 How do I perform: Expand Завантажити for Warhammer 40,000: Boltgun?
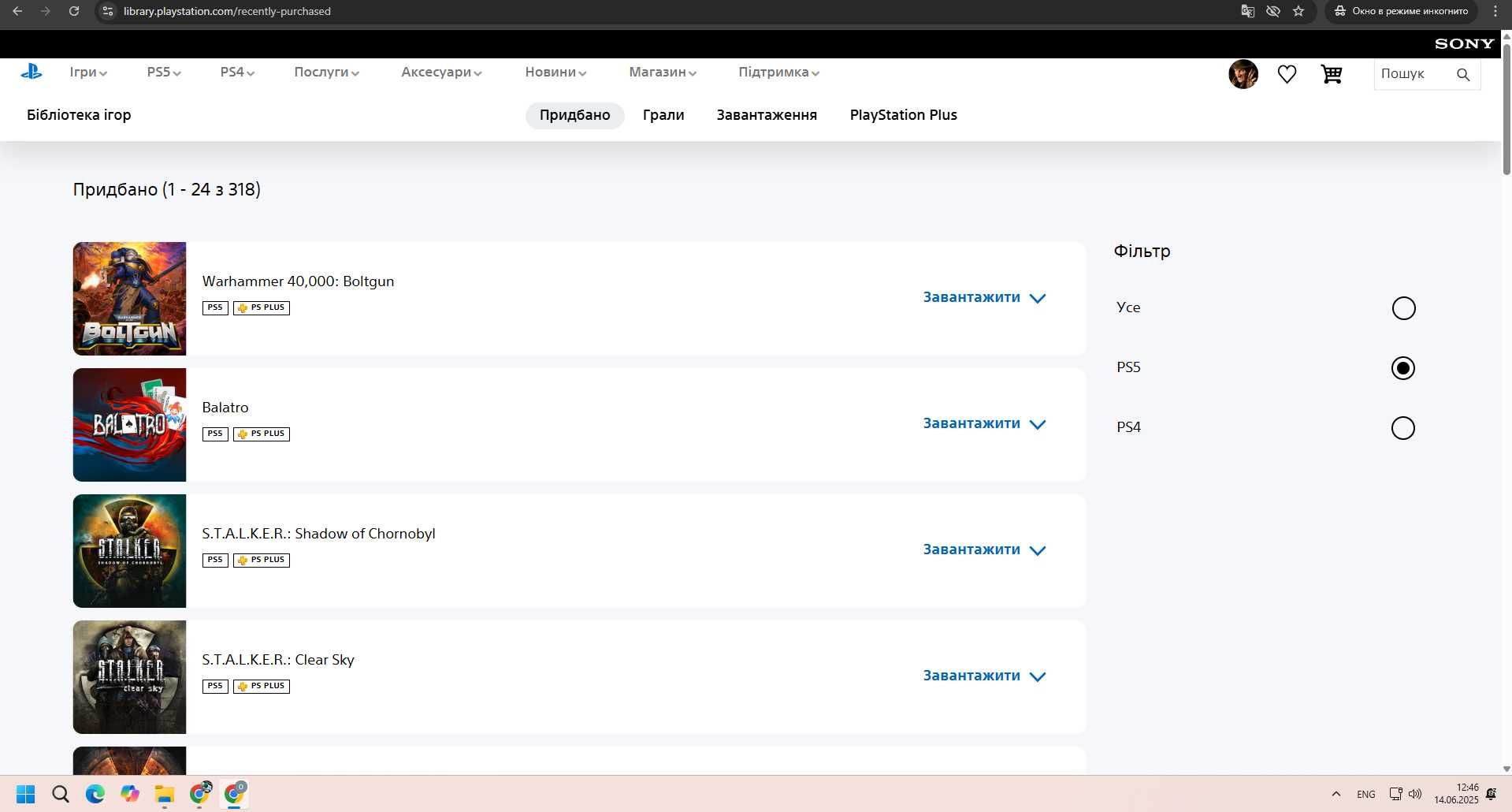tap(984, 297)
